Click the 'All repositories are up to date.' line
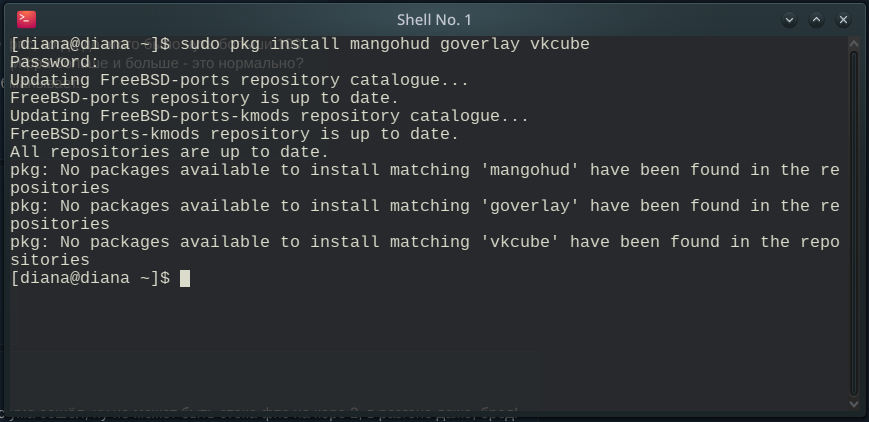This screenshot has width=869, height=422. coord(170,152)
